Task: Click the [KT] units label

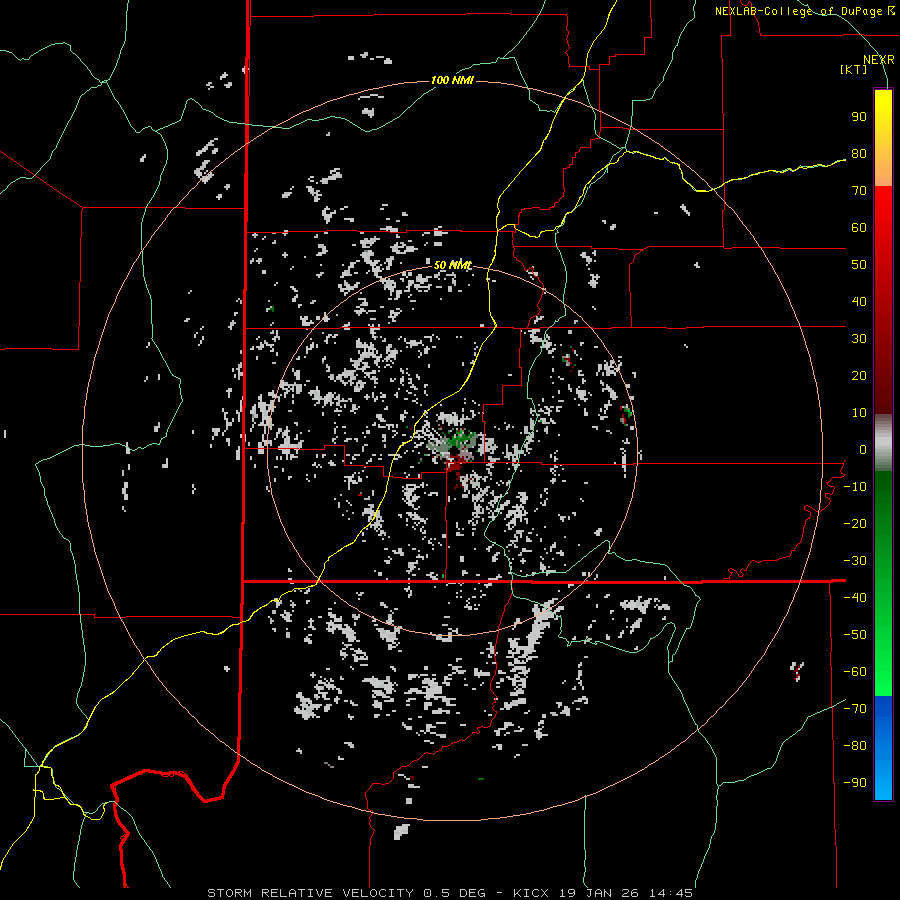Action: (x=854, y=69)
